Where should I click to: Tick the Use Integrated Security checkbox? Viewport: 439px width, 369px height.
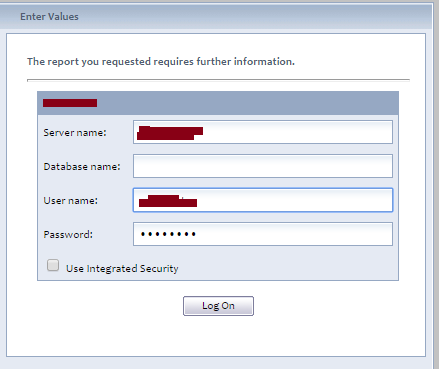pos(53,265)
